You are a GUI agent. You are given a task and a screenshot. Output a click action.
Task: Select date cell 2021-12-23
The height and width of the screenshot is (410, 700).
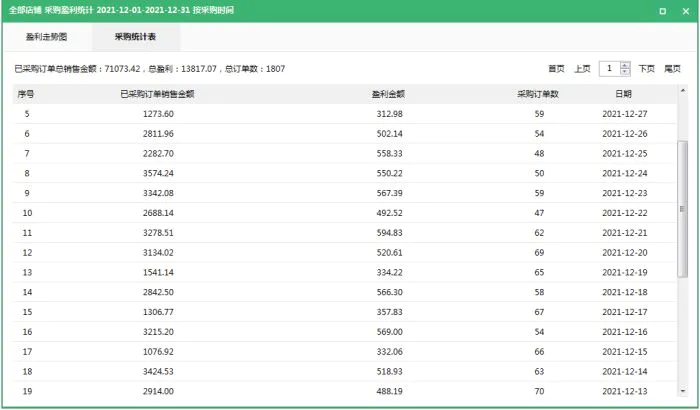point(625,193)
